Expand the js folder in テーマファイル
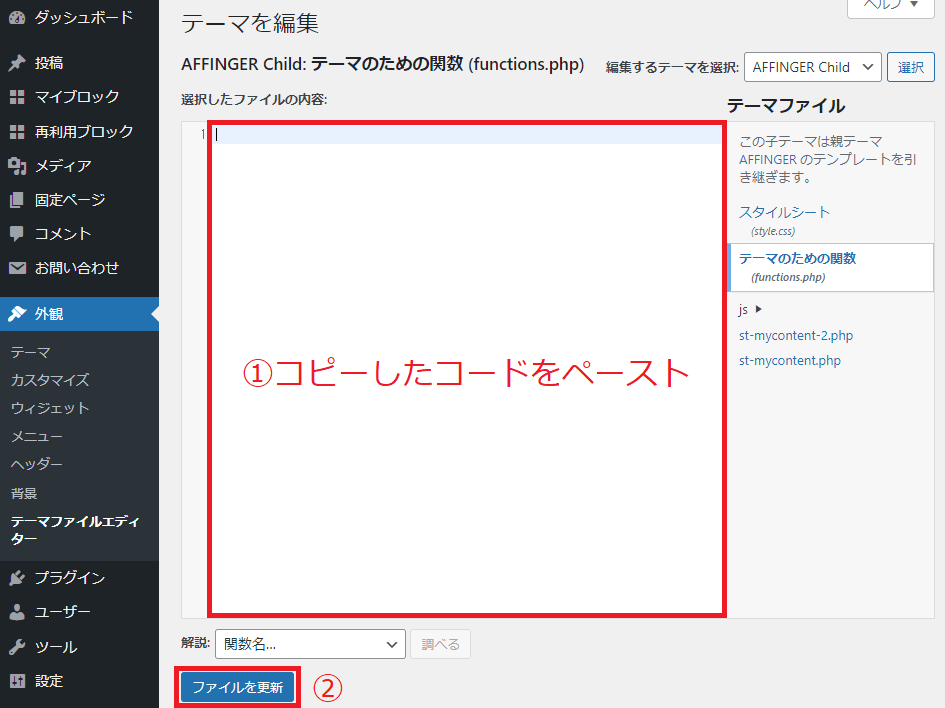 coord(750,310)
